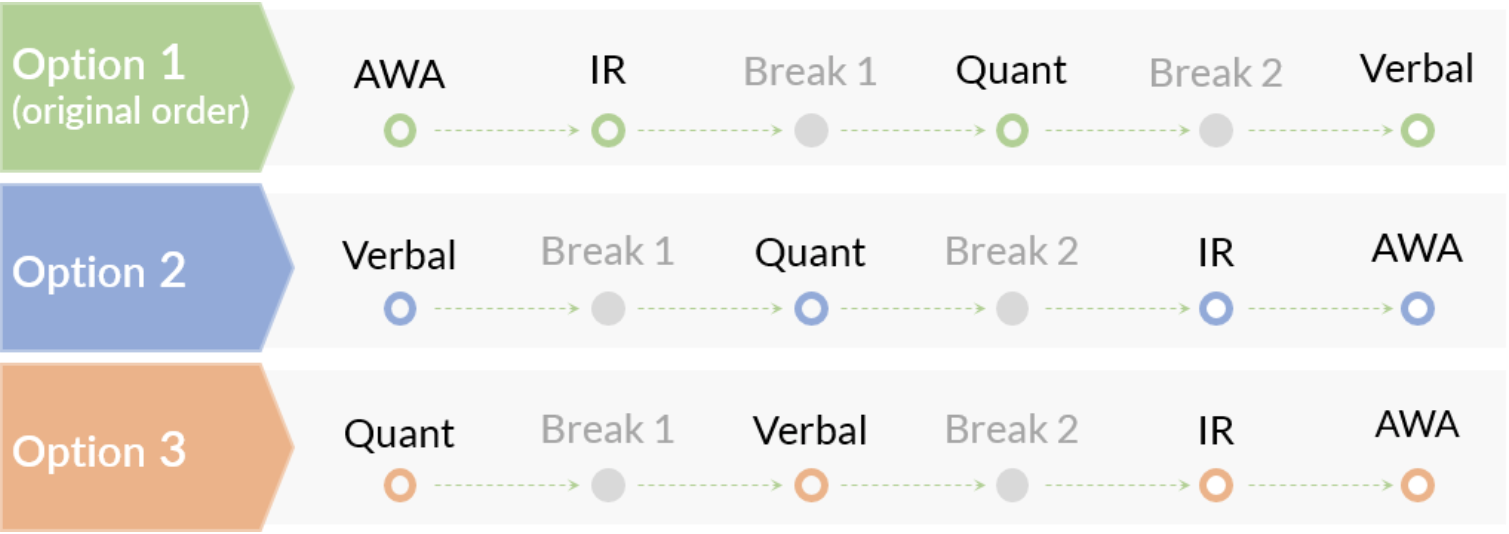Click the blue circle under IR in Option 2
The width and height of the screenshot is (1509, 534).
point(1215,309)
